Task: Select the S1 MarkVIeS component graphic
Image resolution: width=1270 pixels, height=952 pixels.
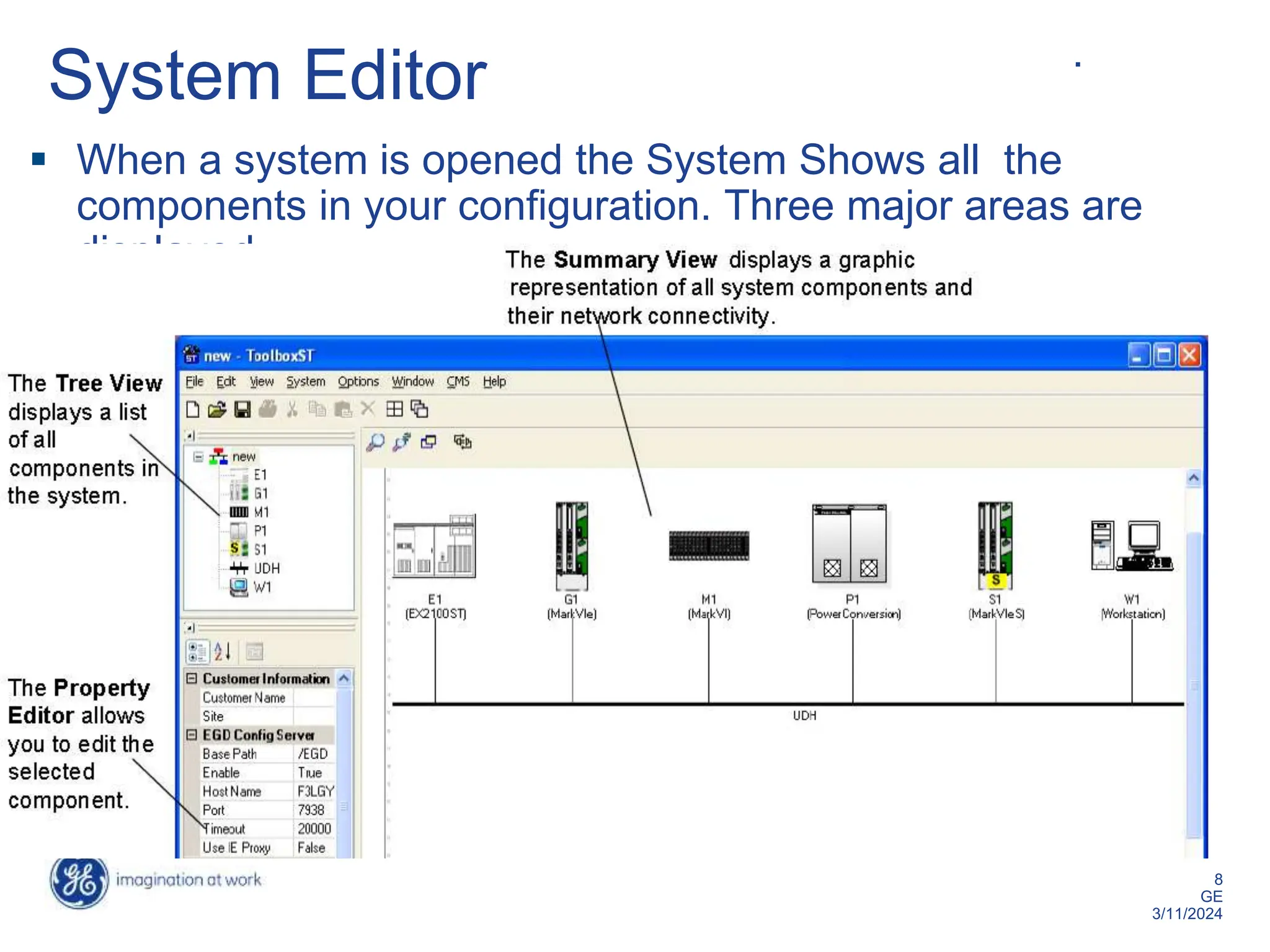Action: [995, 545]
